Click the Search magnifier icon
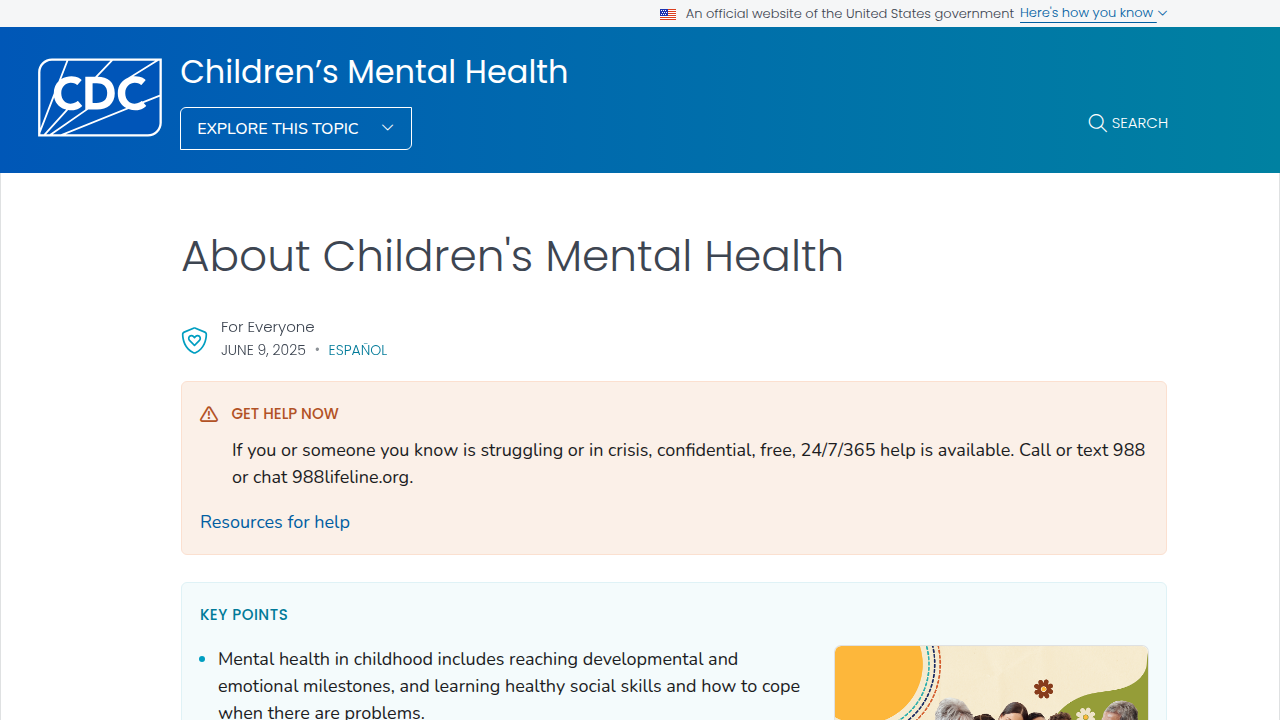The width and height of the screenshot is (1280, 720). point(1097,123)
